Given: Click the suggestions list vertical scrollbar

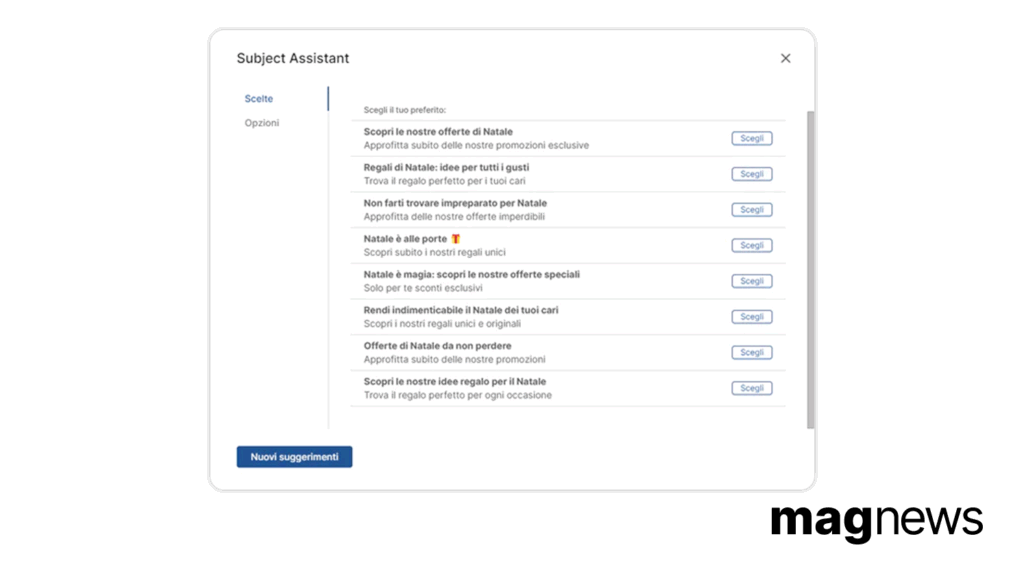Looking at the screenshot, I should point(810,270).
